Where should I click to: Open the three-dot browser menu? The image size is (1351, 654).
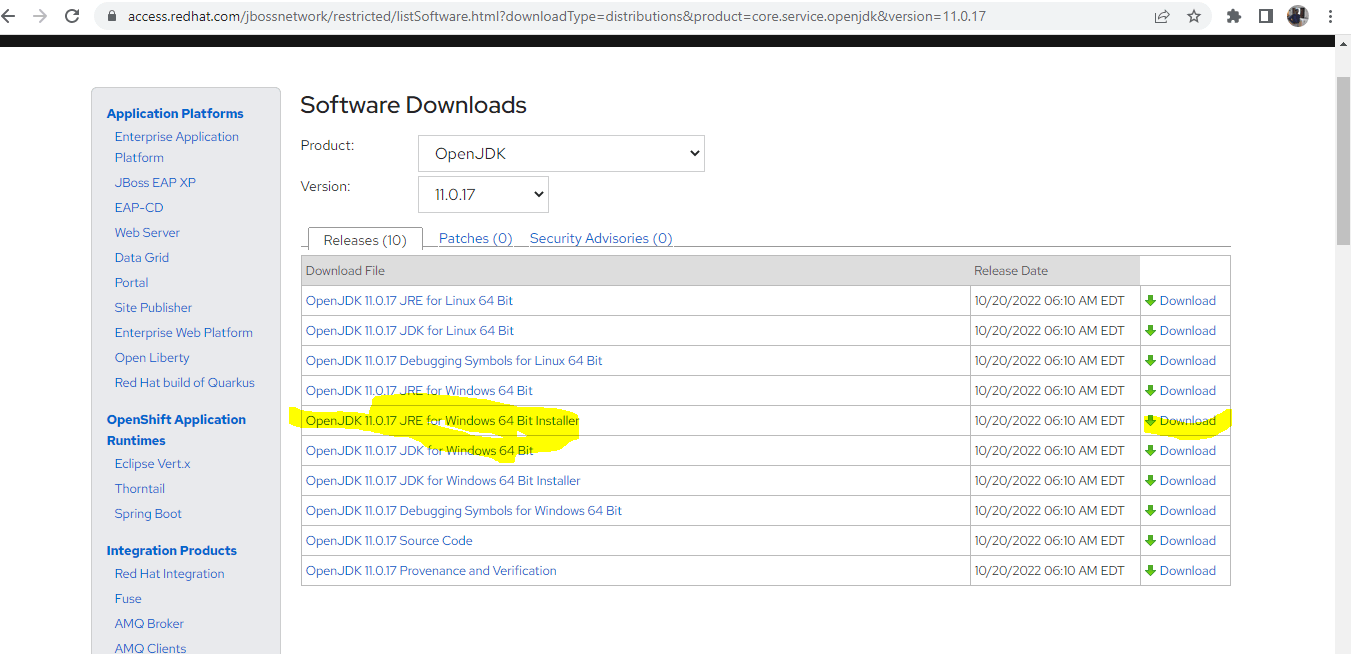click(x=1333, y=16)
